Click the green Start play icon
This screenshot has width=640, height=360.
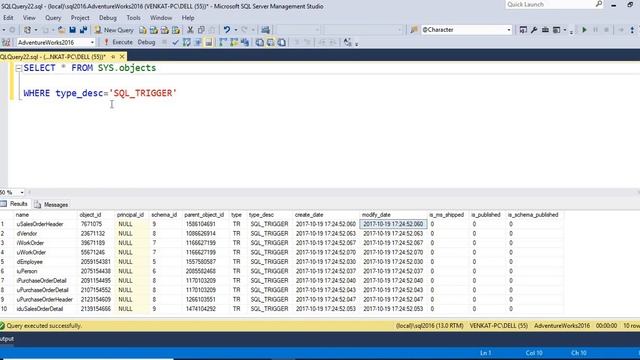pos(584,30)
